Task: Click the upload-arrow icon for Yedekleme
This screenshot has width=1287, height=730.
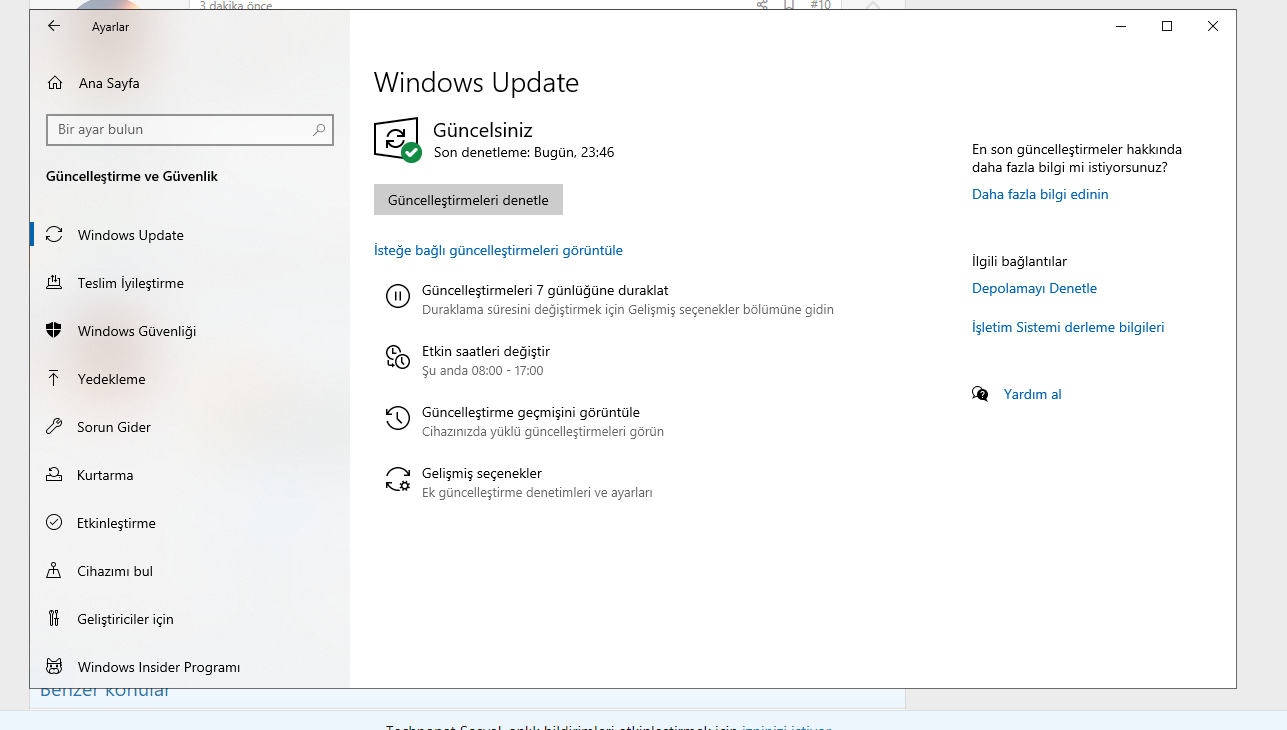Action: click(54, 379)
